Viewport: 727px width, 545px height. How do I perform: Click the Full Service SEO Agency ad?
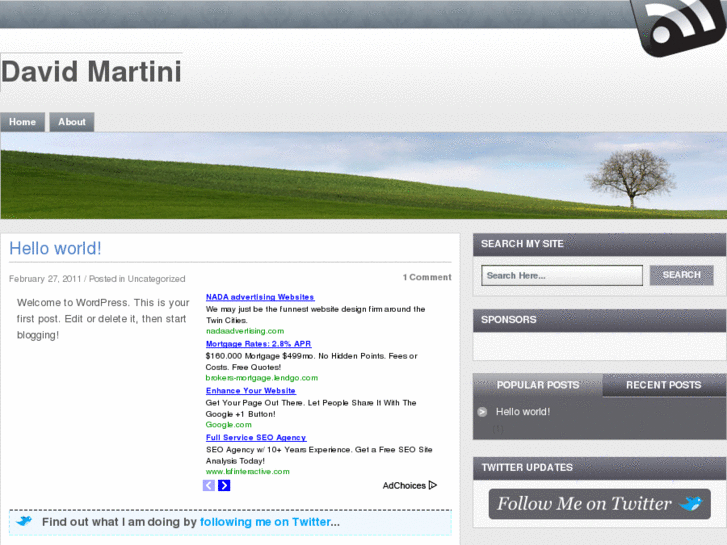point(256,437)
